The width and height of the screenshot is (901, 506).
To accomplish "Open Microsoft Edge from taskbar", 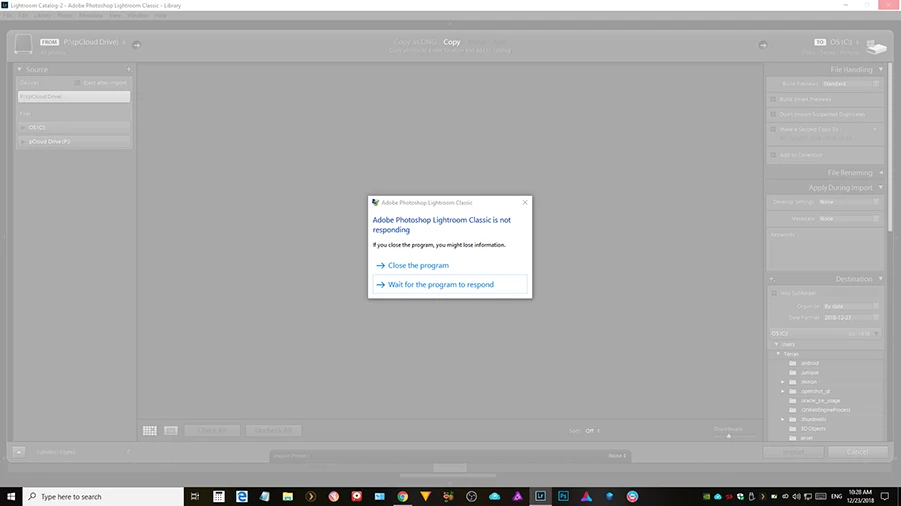I will pyautogui.click(x=242, y=496).
